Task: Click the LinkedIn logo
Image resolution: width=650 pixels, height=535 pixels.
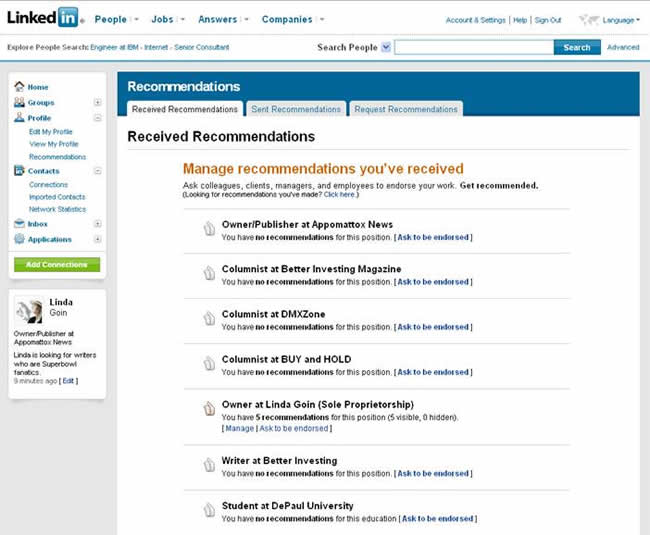Action: pyautogui.click(x=43, y=17)
